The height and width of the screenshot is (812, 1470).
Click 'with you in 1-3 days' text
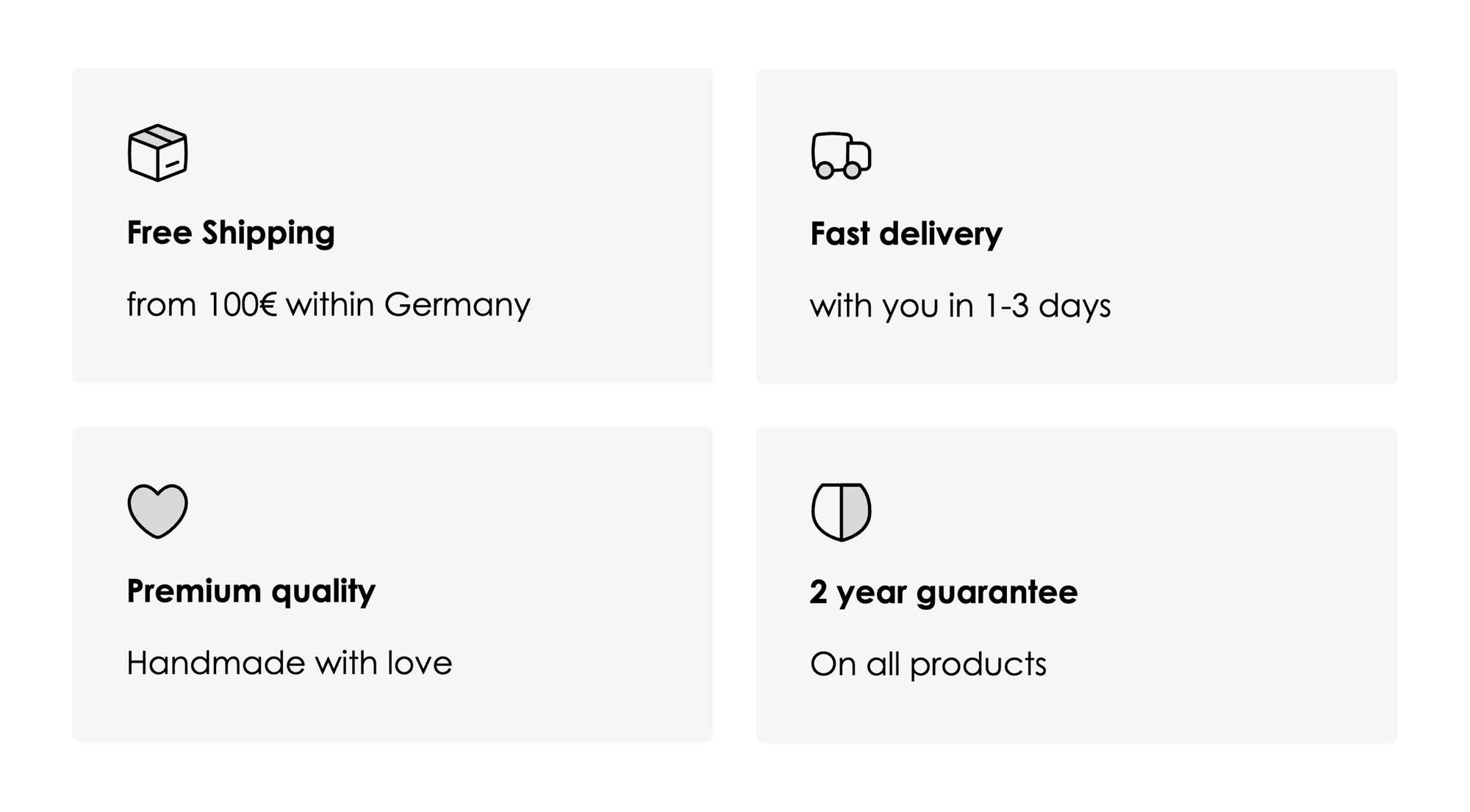[x=960, y=306]
